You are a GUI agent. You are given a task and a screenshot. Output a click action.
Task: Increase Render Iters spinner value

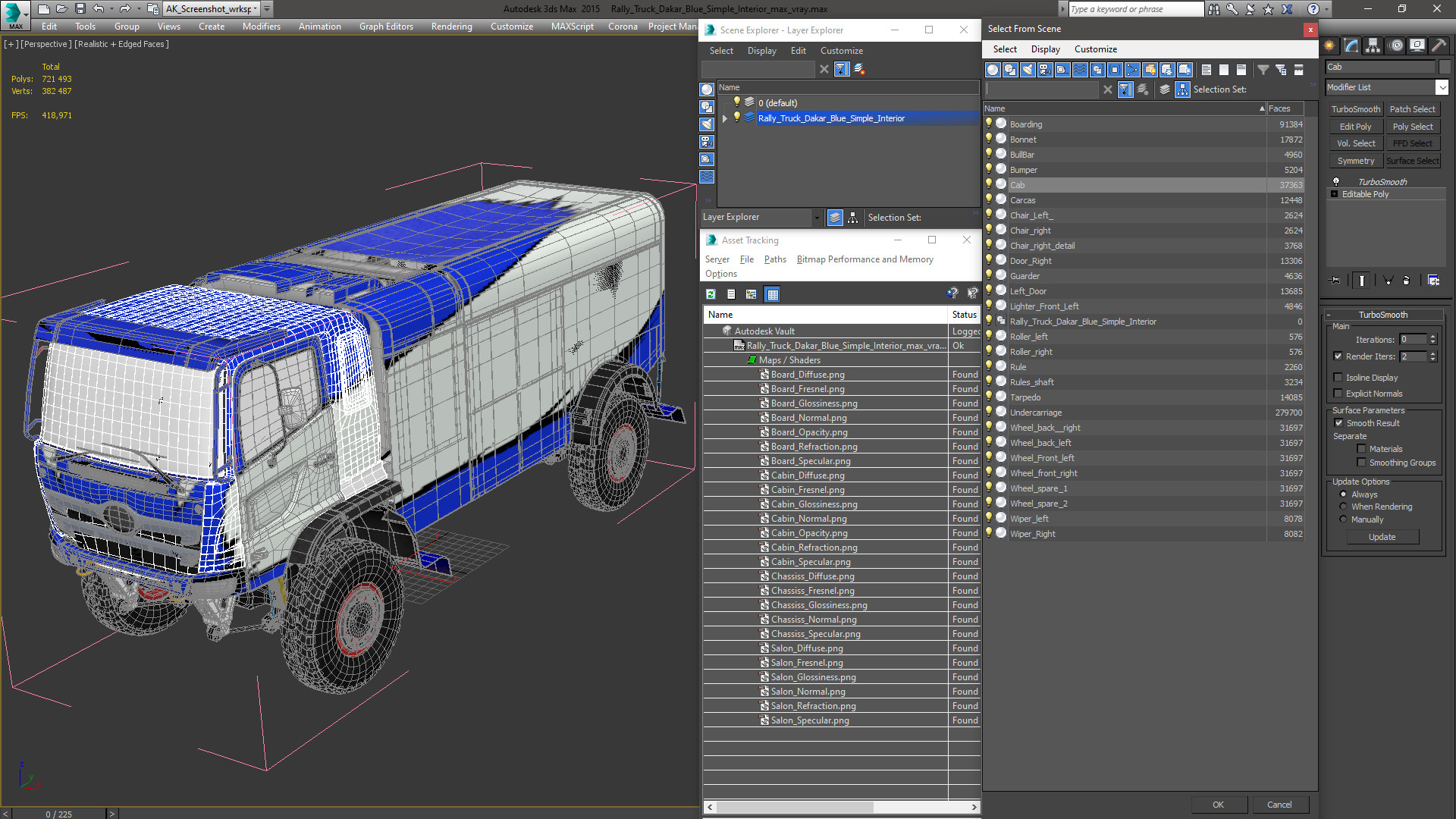click(x=1432, y=353)
